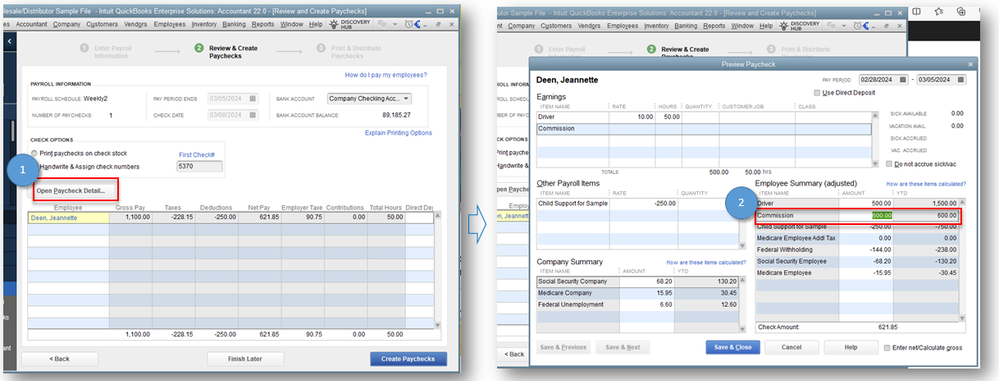
Task: Open small toolbar dropdown arrow in right window
Action: [843, 26]
